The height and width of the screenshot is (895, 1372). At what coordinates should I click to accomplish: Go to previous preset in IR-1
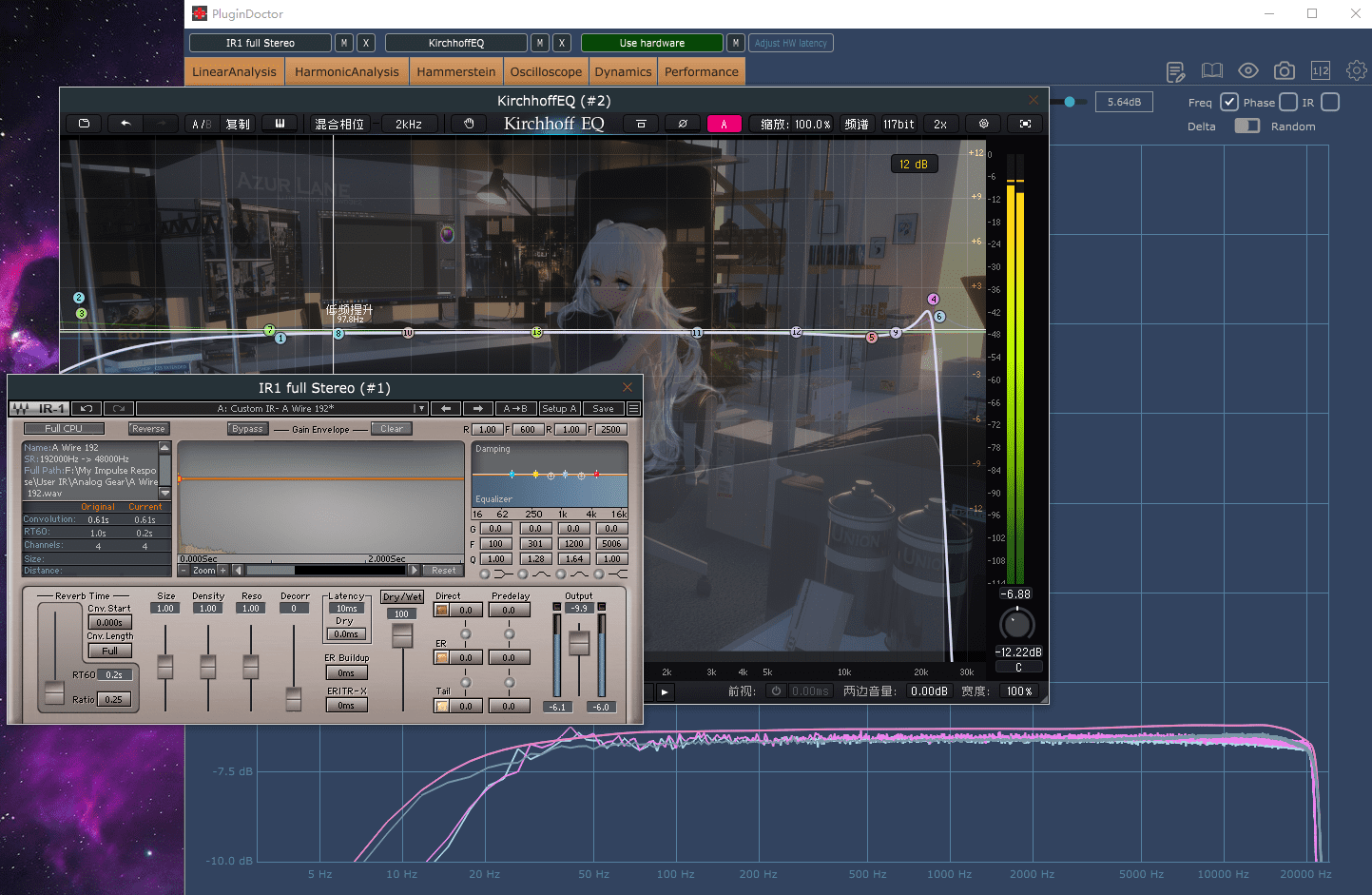(446, 408)
